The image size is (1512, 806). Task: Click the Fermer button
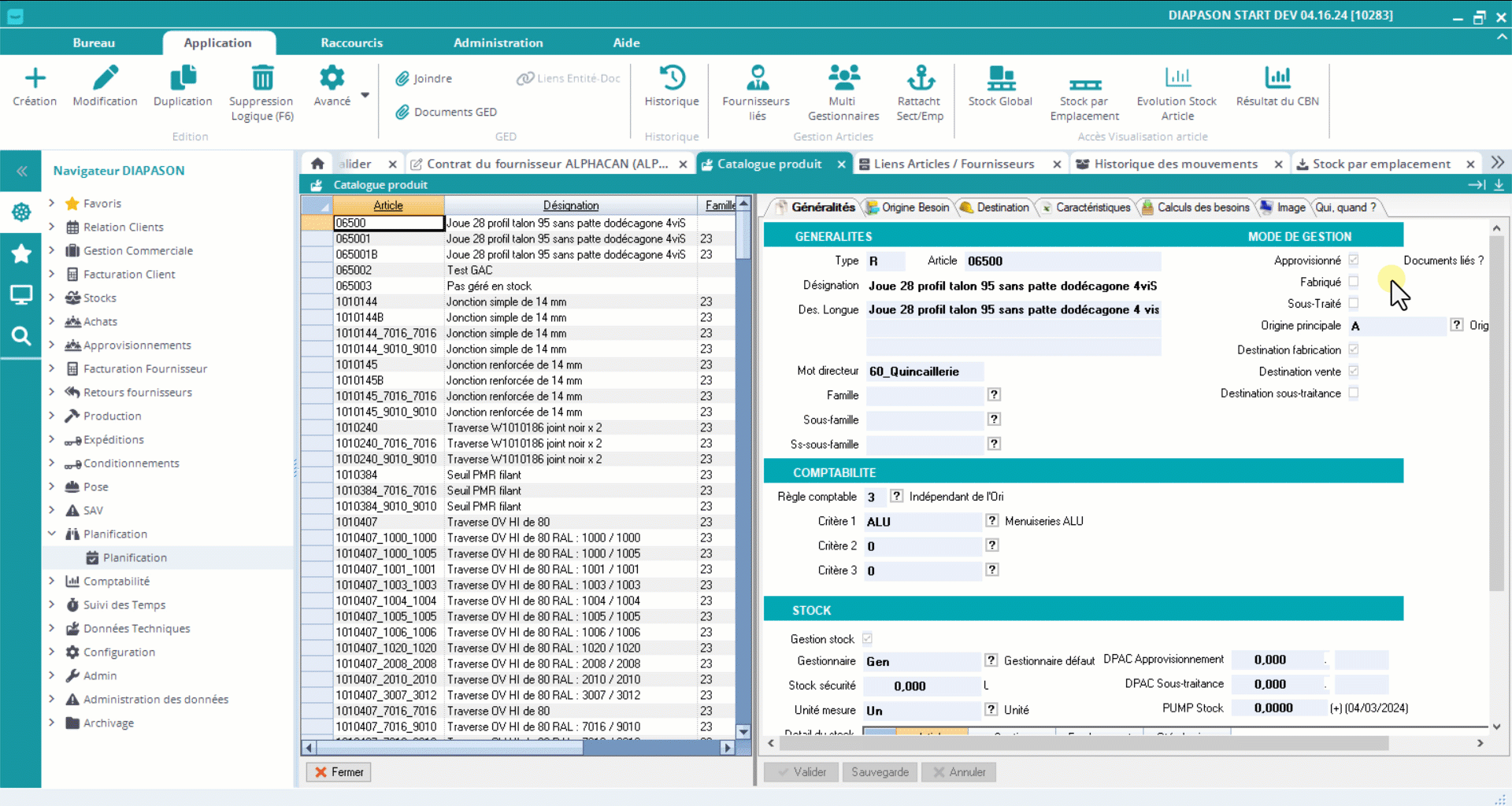pyautogui.click(x=339, y=772)
